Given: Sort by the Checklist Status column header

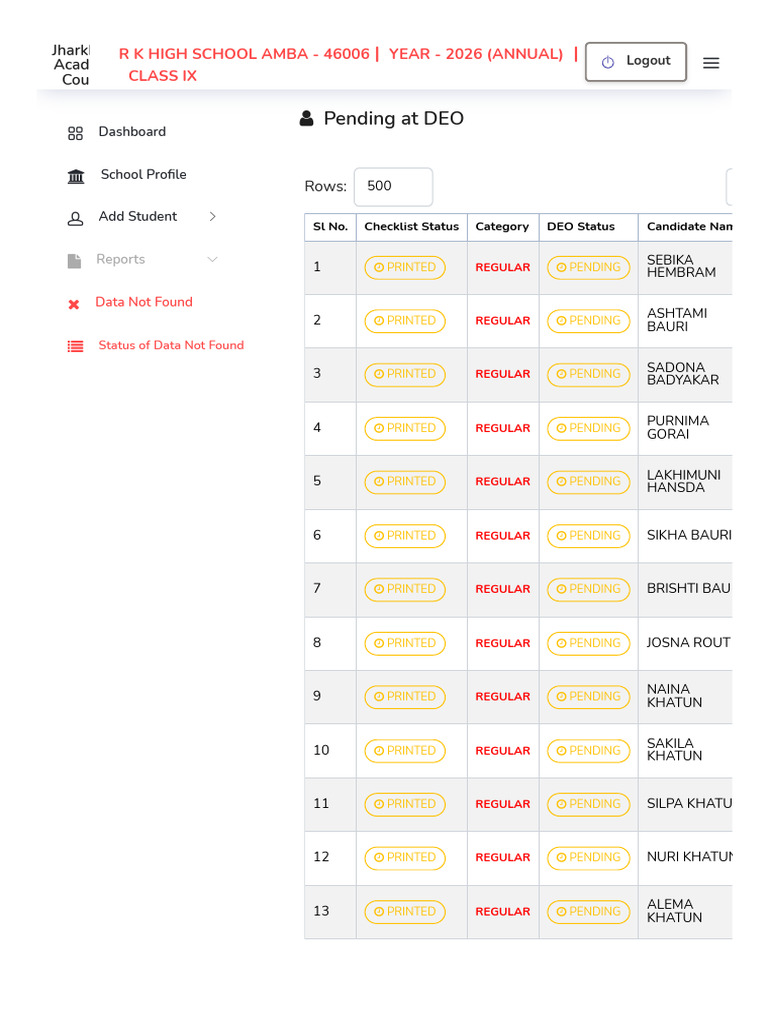Looking at the screenshot, I should pyautogui.click(x=411, y=227).
